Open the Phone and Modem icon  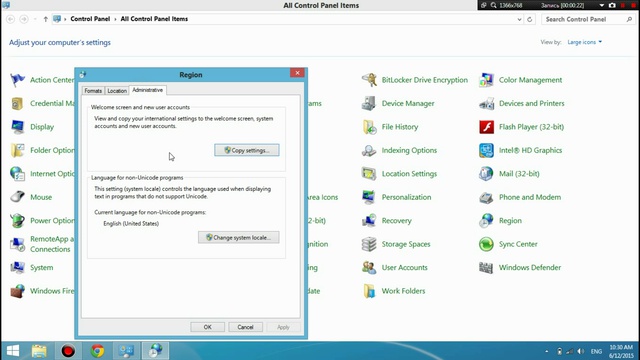coord(486,197)
